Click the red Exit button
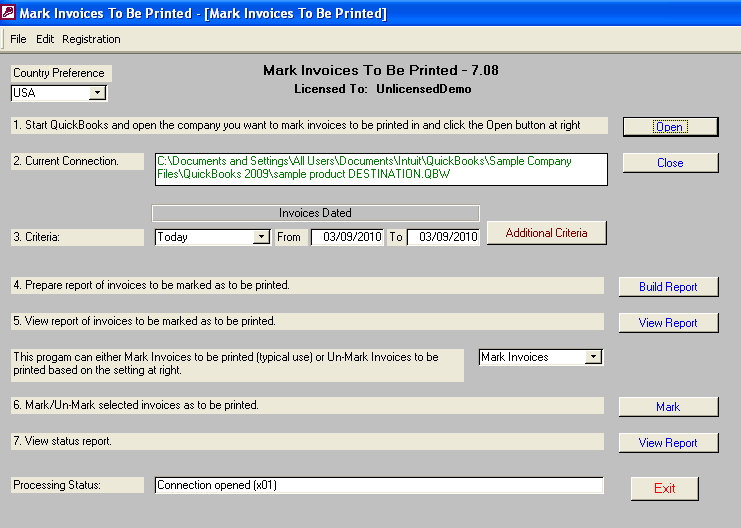Screen dimensions: 741x528 (664, 489)
